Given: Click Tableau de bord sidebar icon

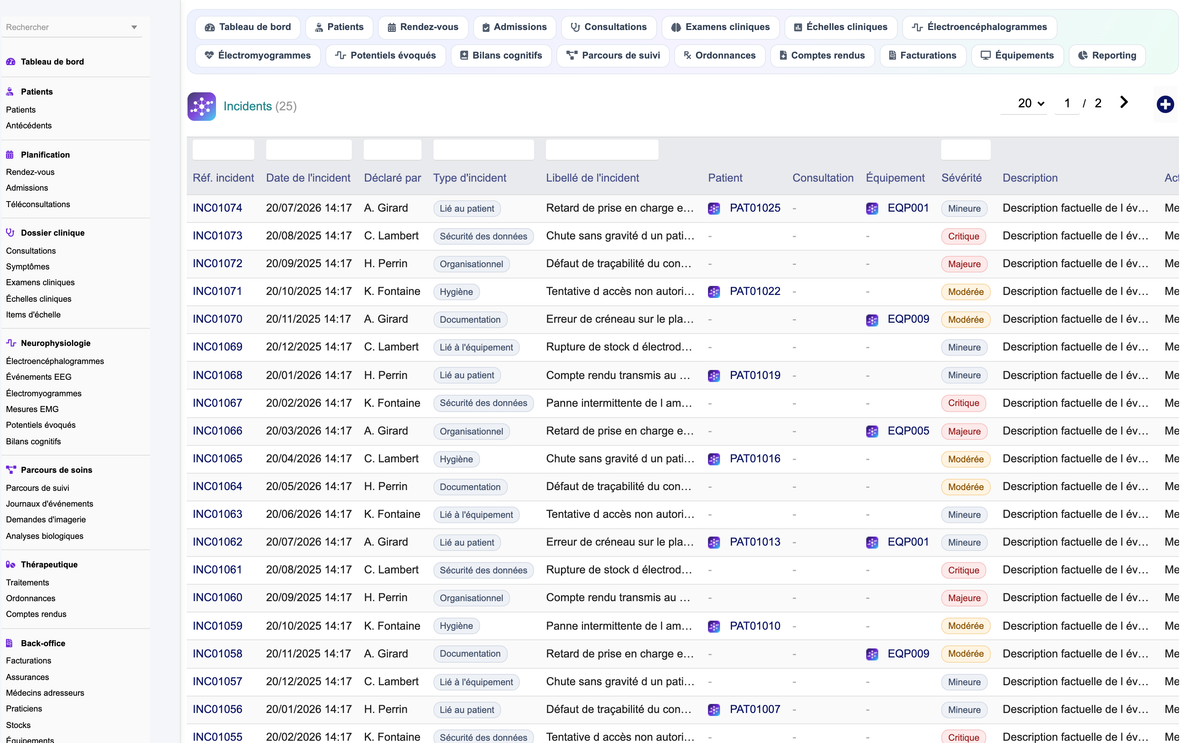Looking at the screenshot, I should click(x=11, y=62).
